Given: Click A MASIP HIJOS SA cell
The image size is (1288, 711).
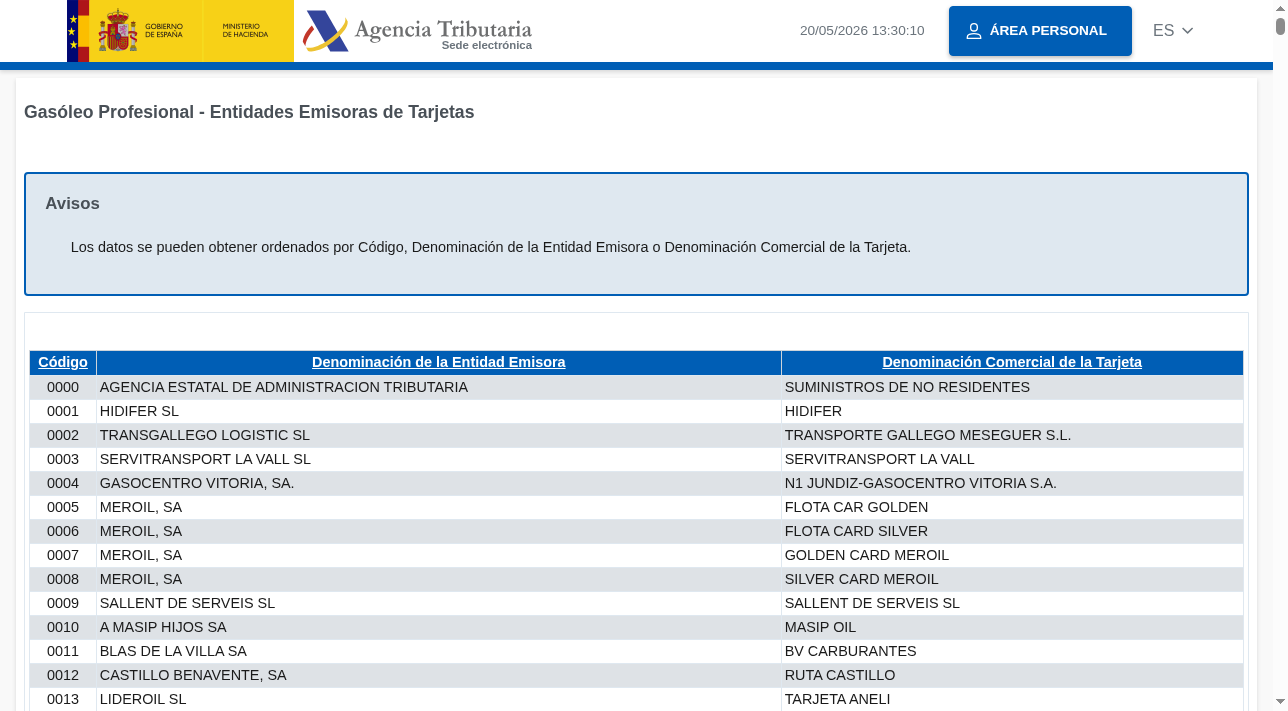Looking at the screenshot, I should 439,627.
